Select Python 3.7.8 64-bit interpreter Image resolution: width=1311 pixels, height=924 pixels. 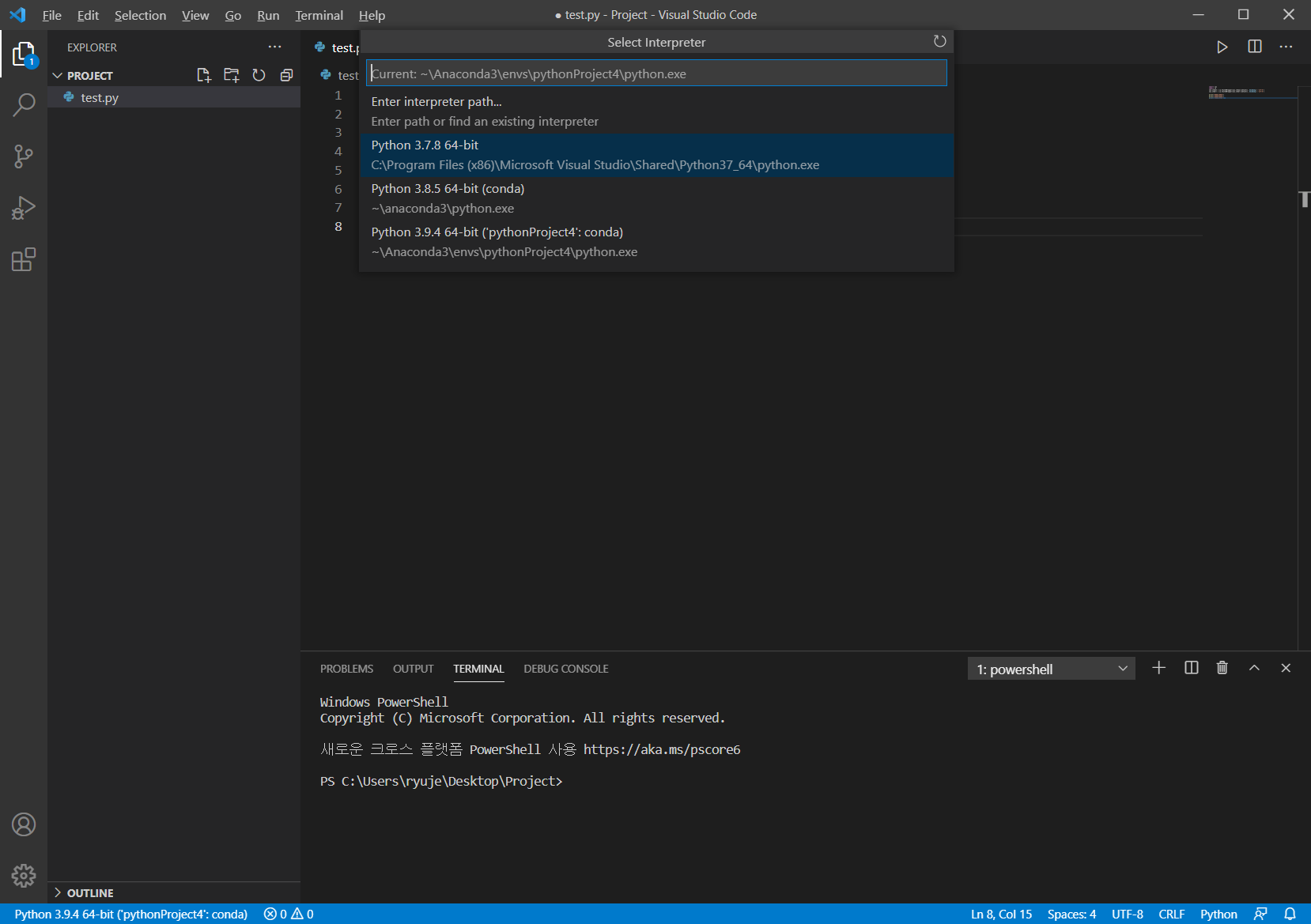coord(656,155)
